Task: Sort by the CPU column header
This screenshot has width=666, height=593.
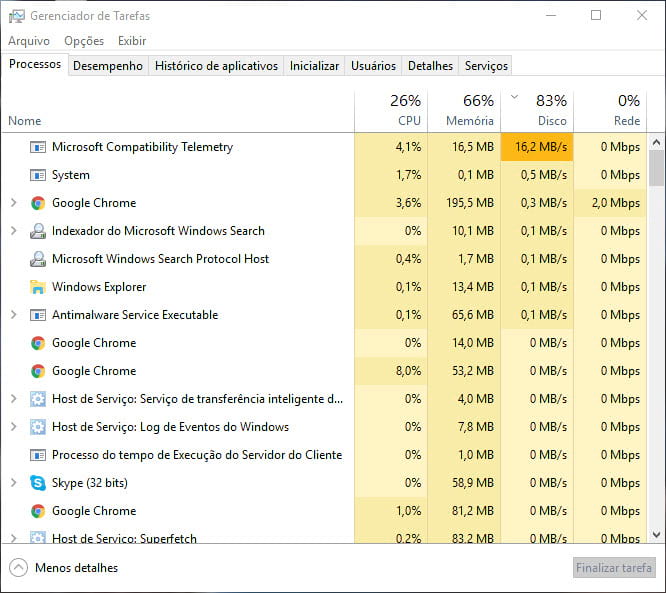Action: pos(391,110)
